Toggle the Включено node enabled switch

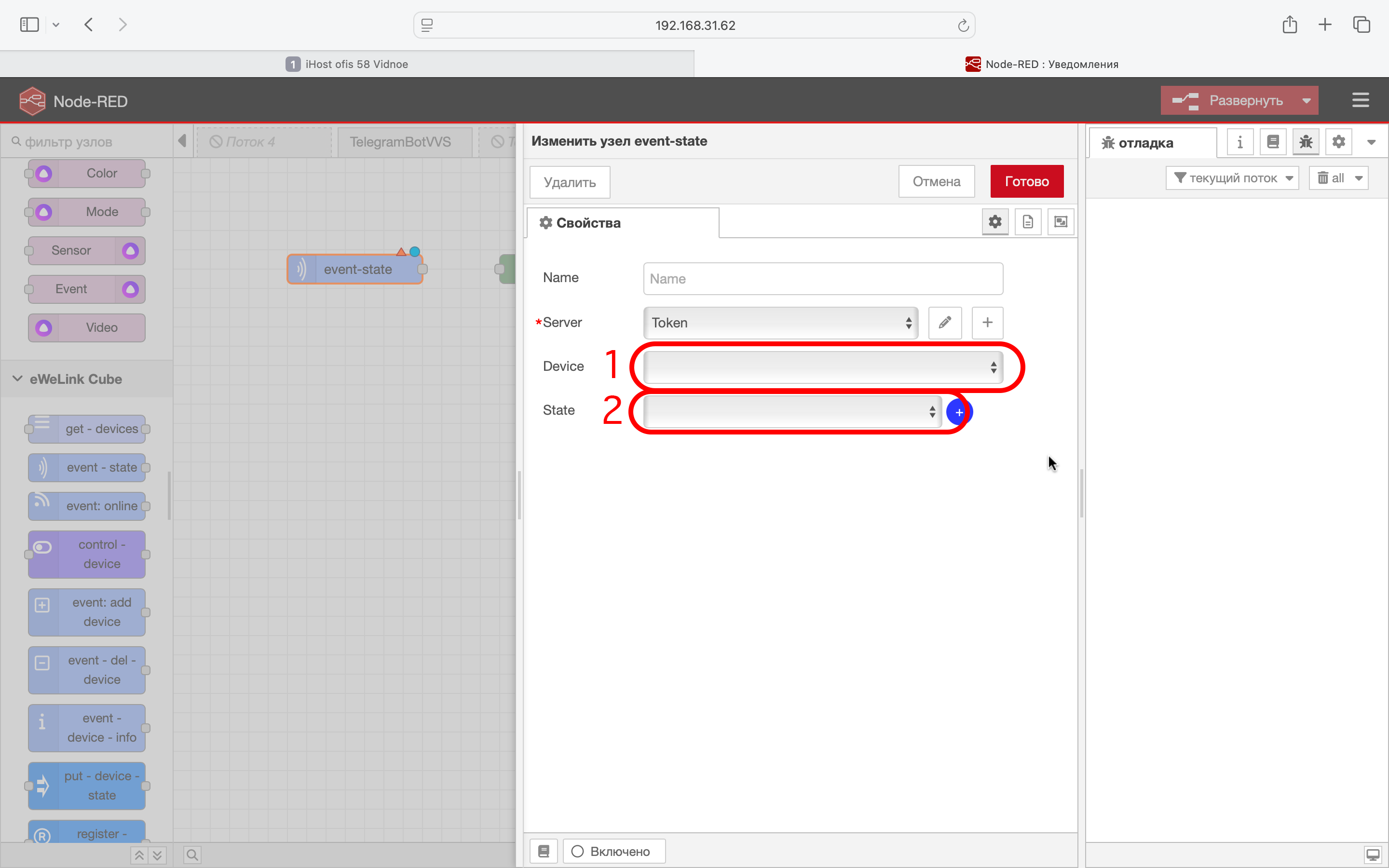(613, 851)
